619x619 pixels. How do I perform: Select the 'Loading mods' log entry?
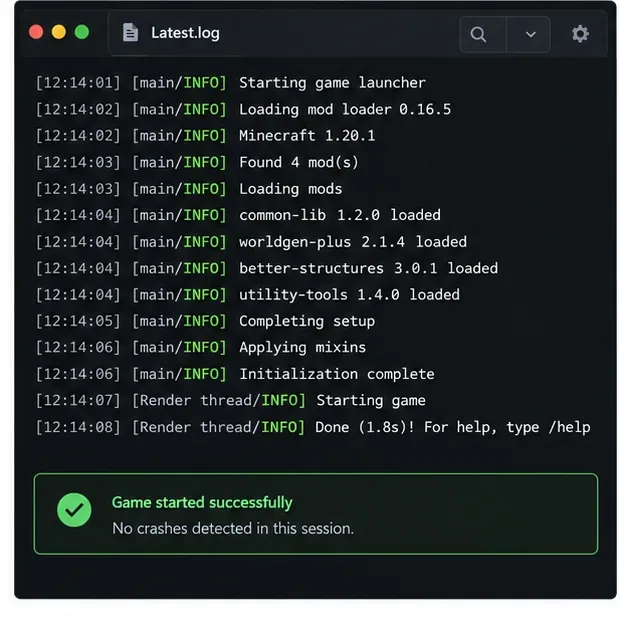[189, 189]
